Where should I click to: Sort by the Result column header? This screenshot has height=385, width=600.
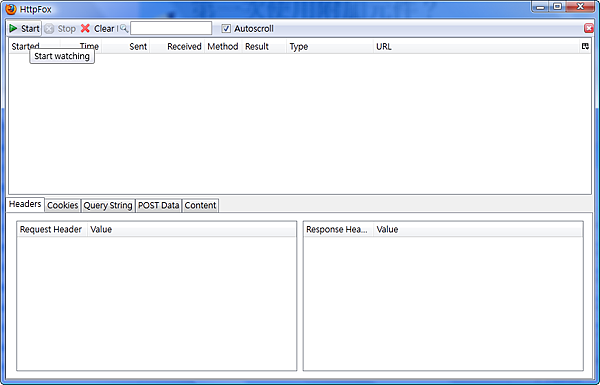264,47
